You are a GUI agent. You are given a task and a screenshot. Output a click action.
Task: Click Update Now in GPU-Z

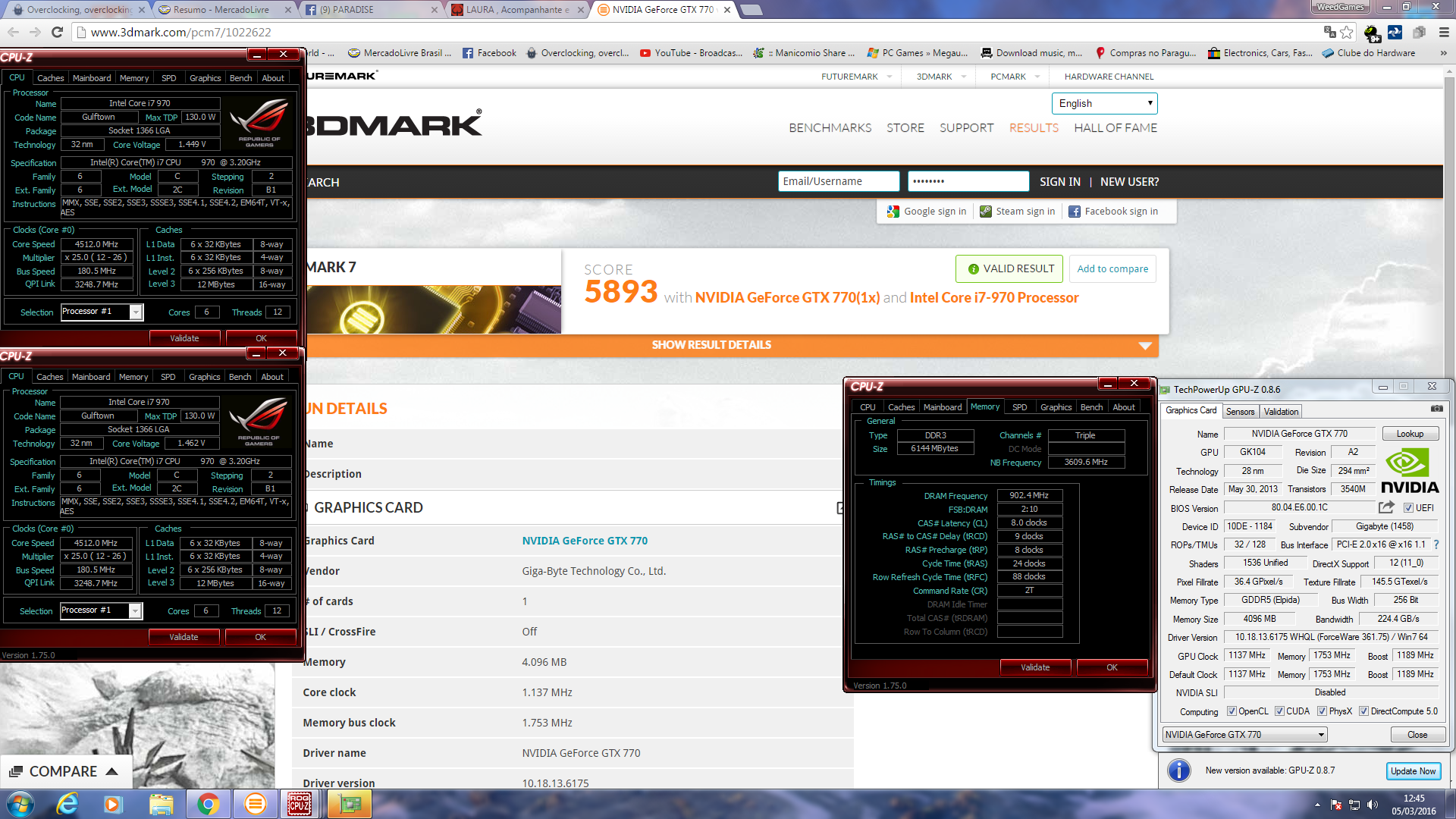click(1413, 771)
